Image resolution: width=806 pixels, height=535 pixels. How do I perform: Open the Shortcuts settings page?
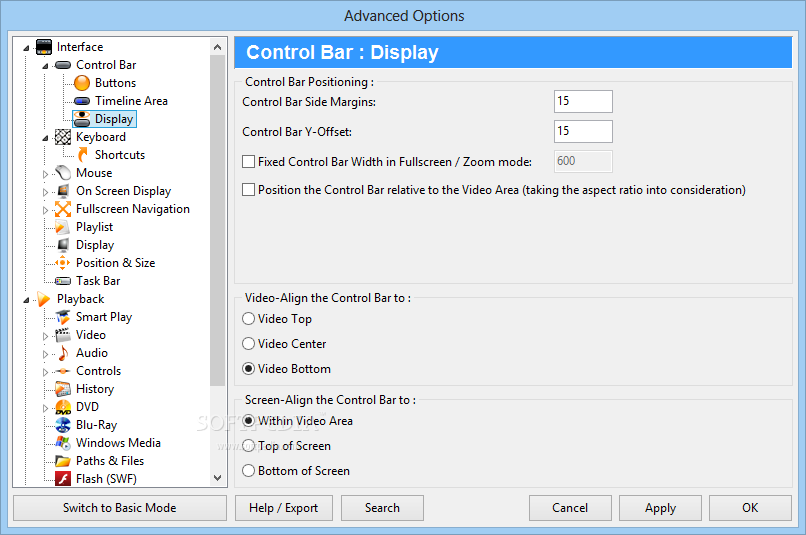(120, 155)
